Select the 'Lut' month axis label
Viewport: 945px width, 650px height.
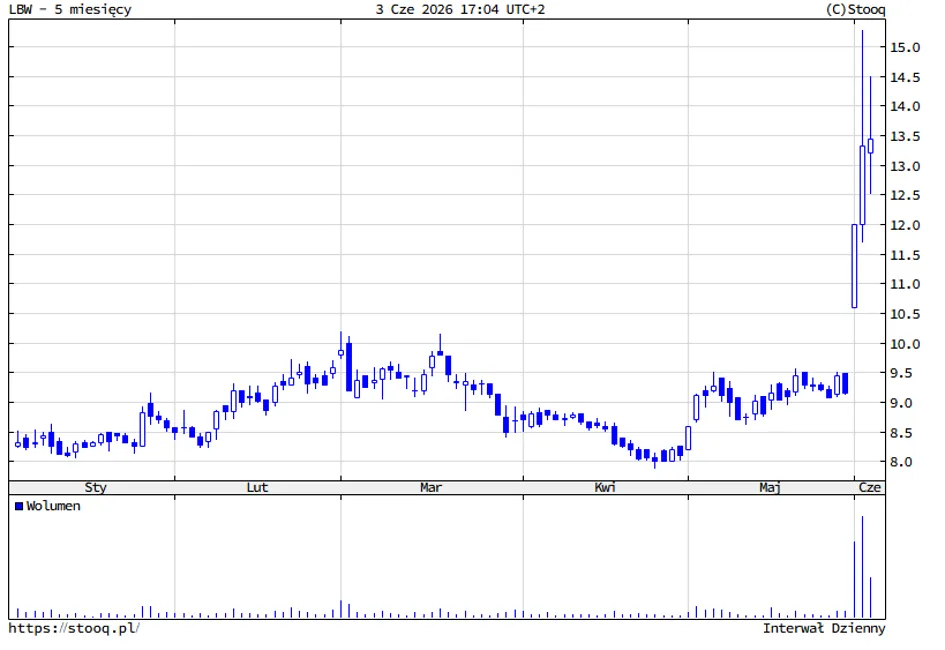click(257, 487)
